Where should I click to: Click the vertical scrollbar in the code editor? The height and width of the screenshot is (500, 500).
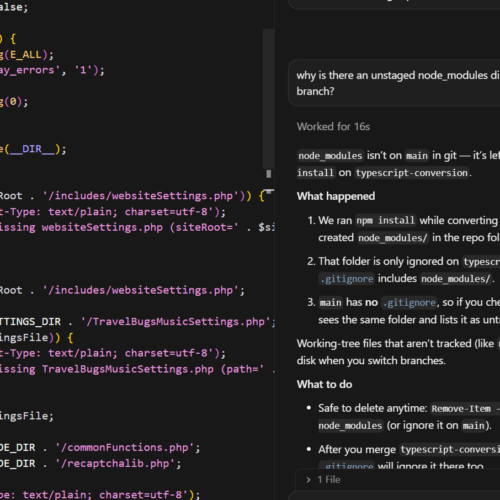(x=268, y=100)
